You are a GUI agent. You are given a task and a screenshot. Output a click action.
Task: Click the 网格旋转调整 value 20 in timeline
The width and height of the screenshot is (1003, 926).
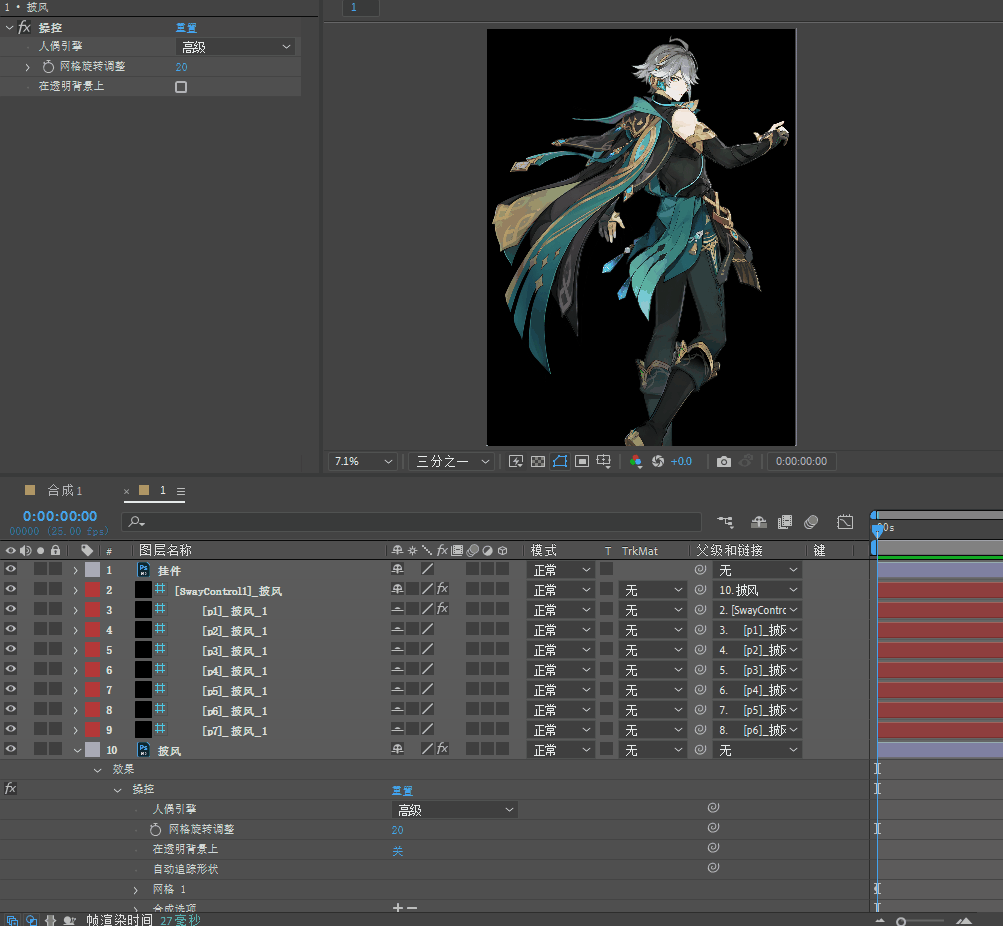coord(397,830)
